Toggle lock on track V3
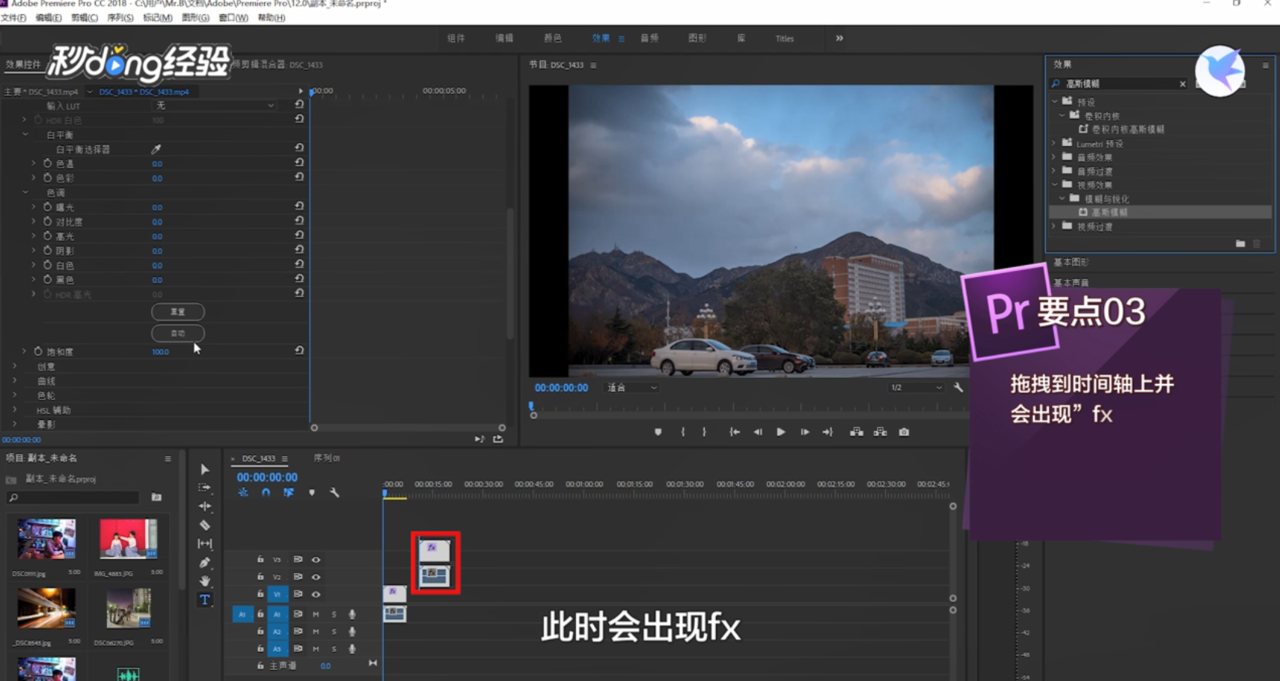The width and height of the screenshot is (1280, 681). point(260,560)
